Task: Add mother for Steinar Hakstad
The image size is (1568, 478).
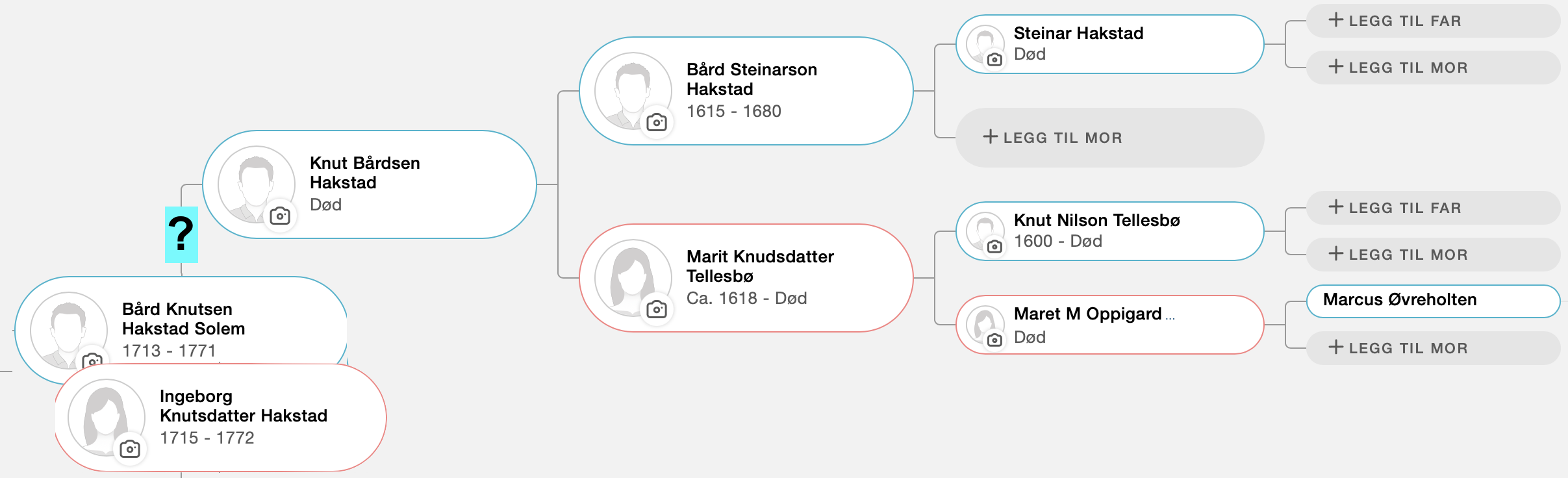Action: tap(1433, 68)
